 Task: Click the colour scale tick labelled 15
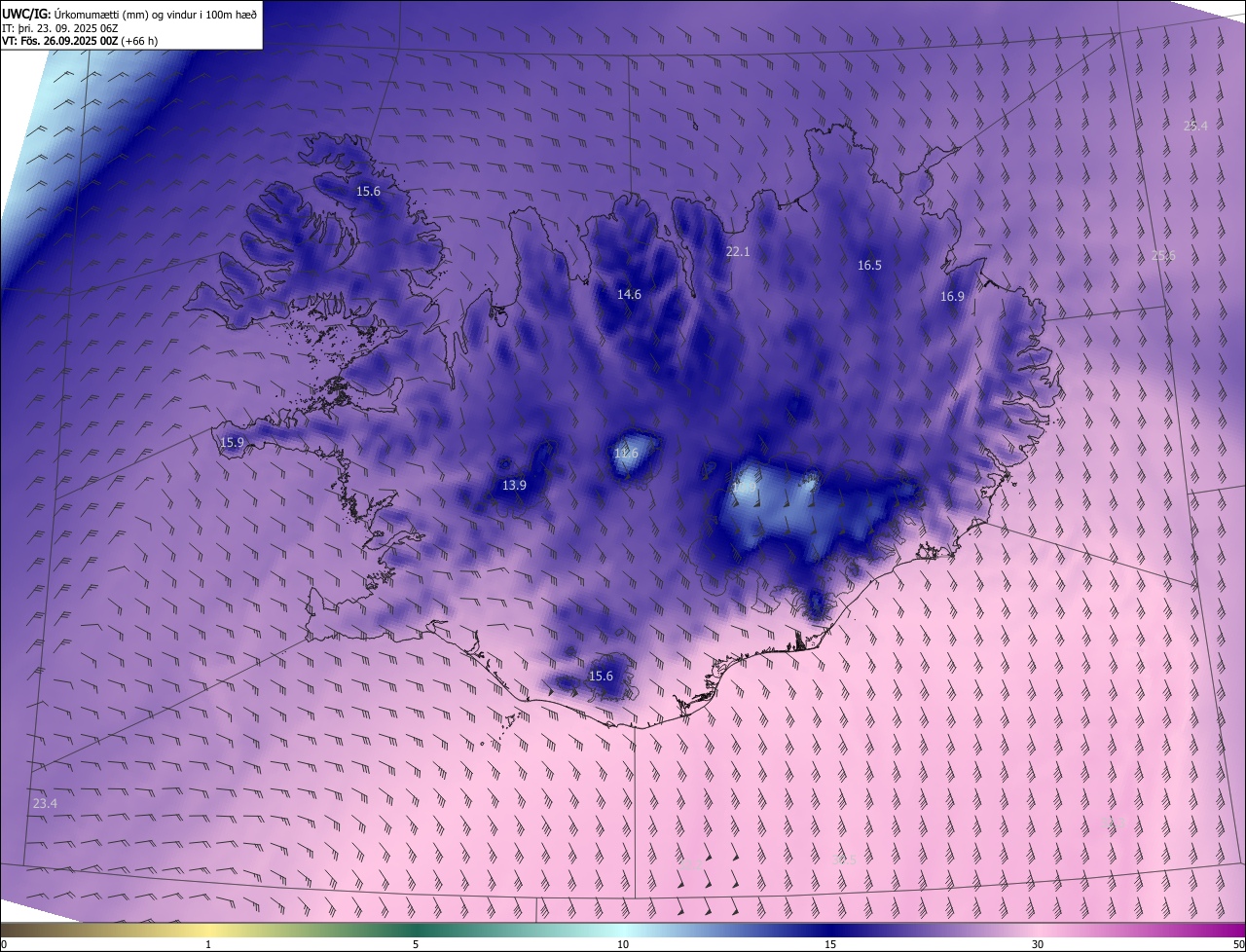(830, 945)
